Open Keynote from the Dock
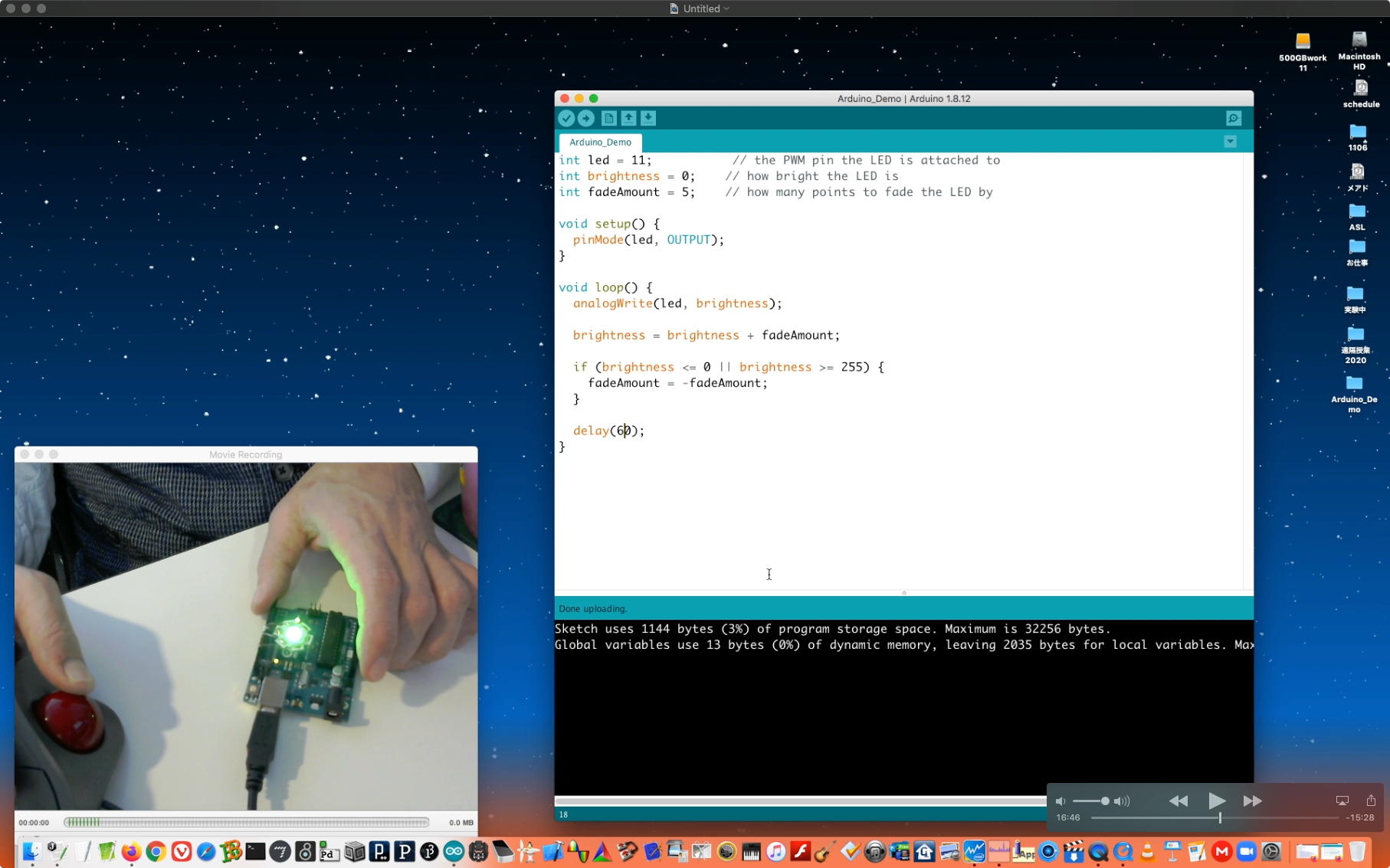 pyautogui.click(x=1172, y=851)
